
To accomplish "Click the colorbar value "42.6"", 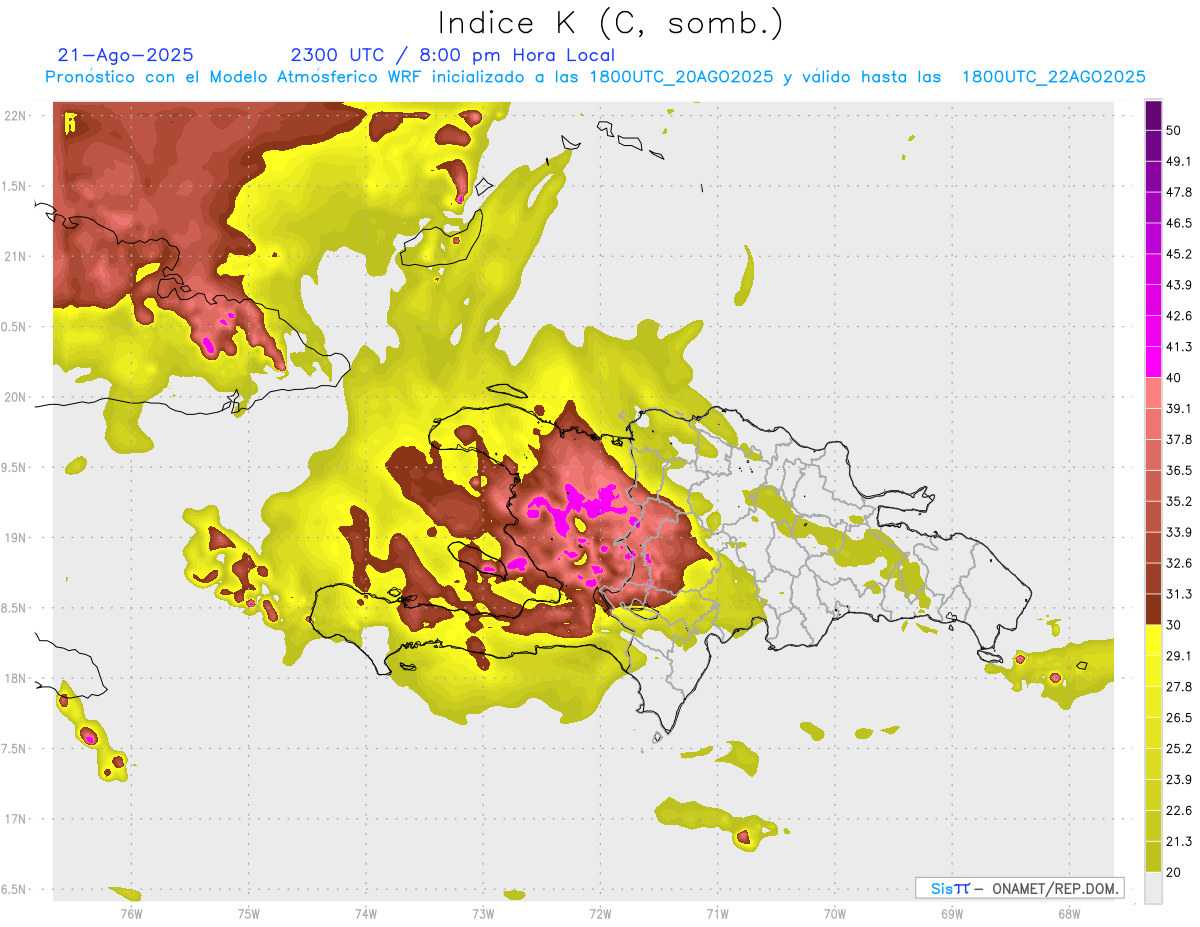I will coord(1179,316).
